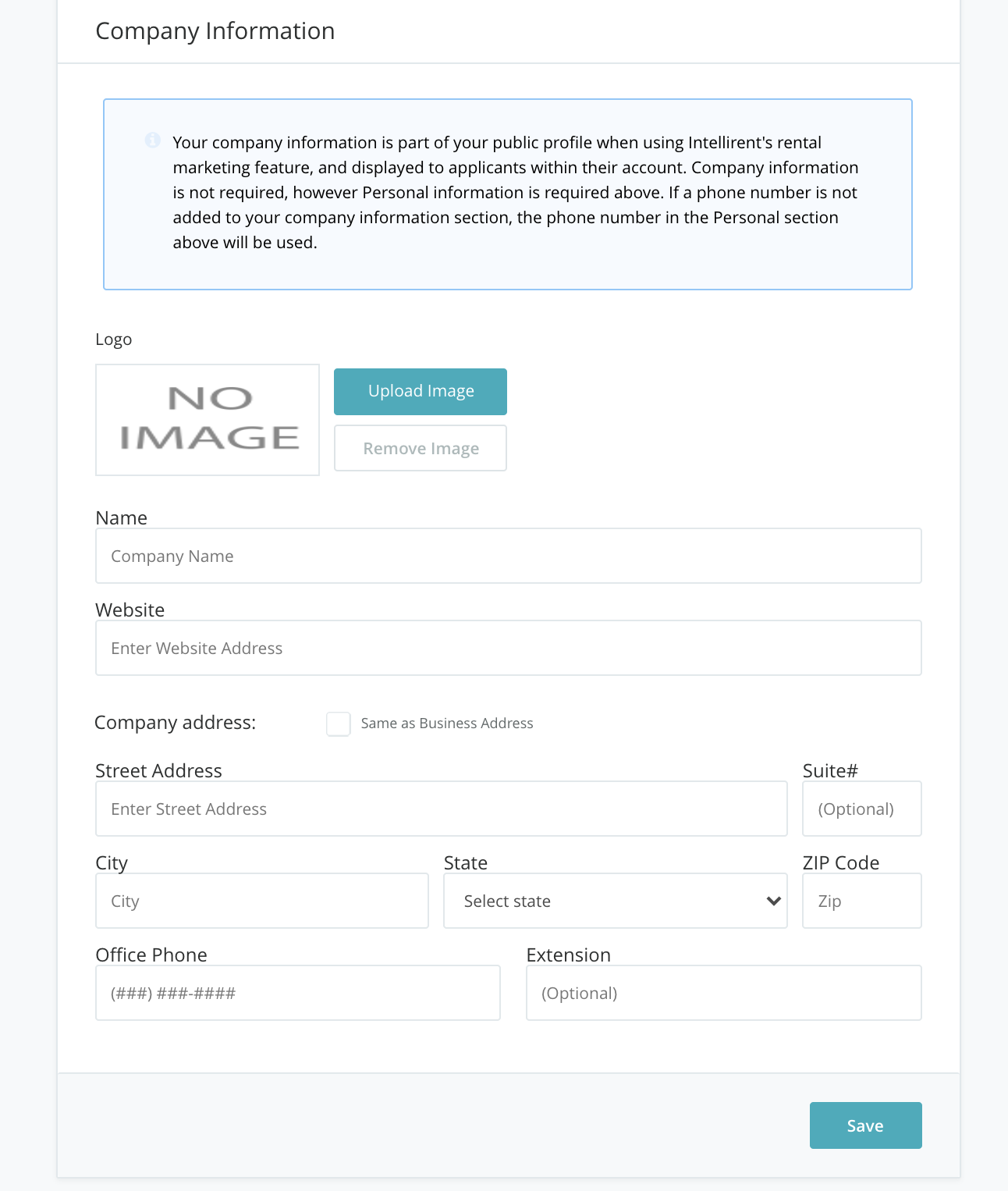The width and height of the screenshot is (1008, 1191).
Task: Click the Suite# optional input box
Action: click(x=861, y=809)
